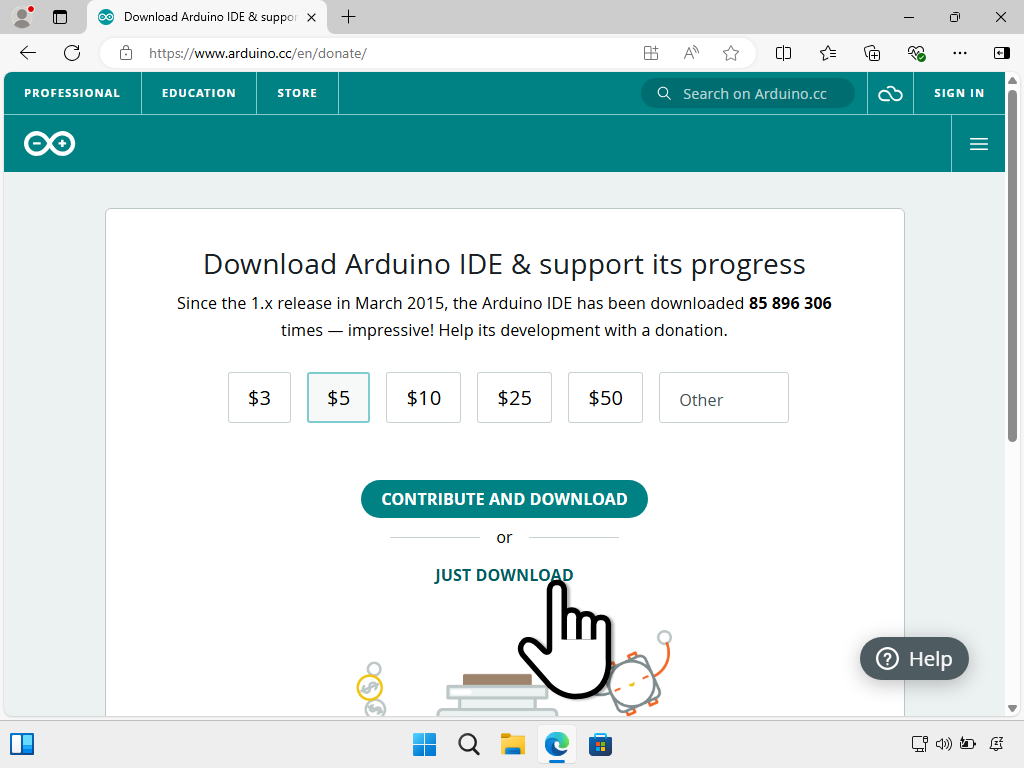Image resolution: width=1024 pixels, height=768 pixels.
Task: Click the scrollbar up arrow
Action: 1012,80
